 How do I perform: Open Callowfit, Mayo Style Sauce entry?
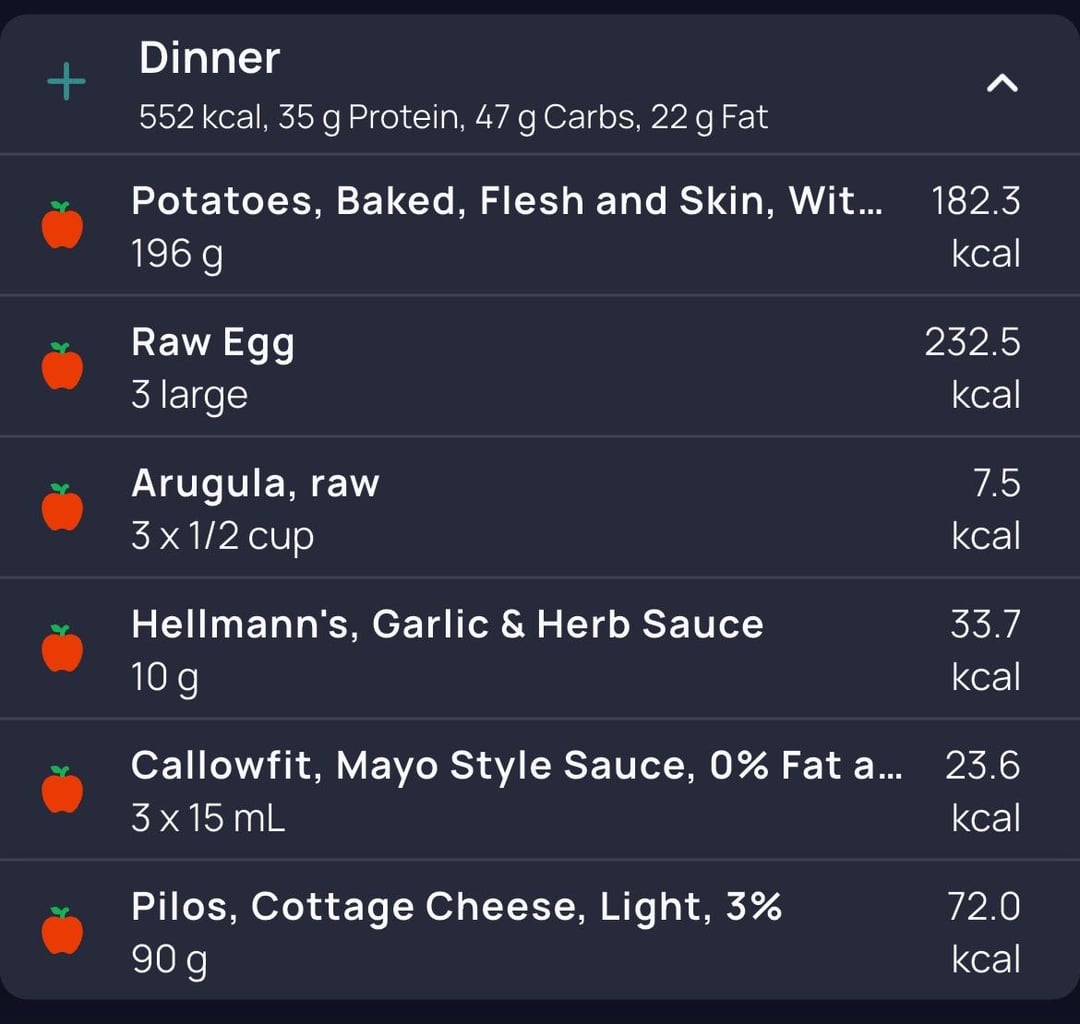point(540,790)
